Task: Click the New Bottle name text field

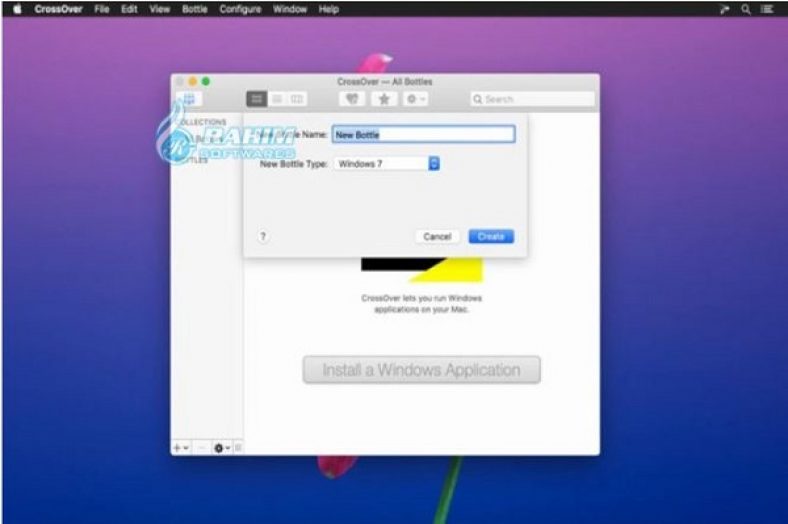Action: tap(424, 134)
